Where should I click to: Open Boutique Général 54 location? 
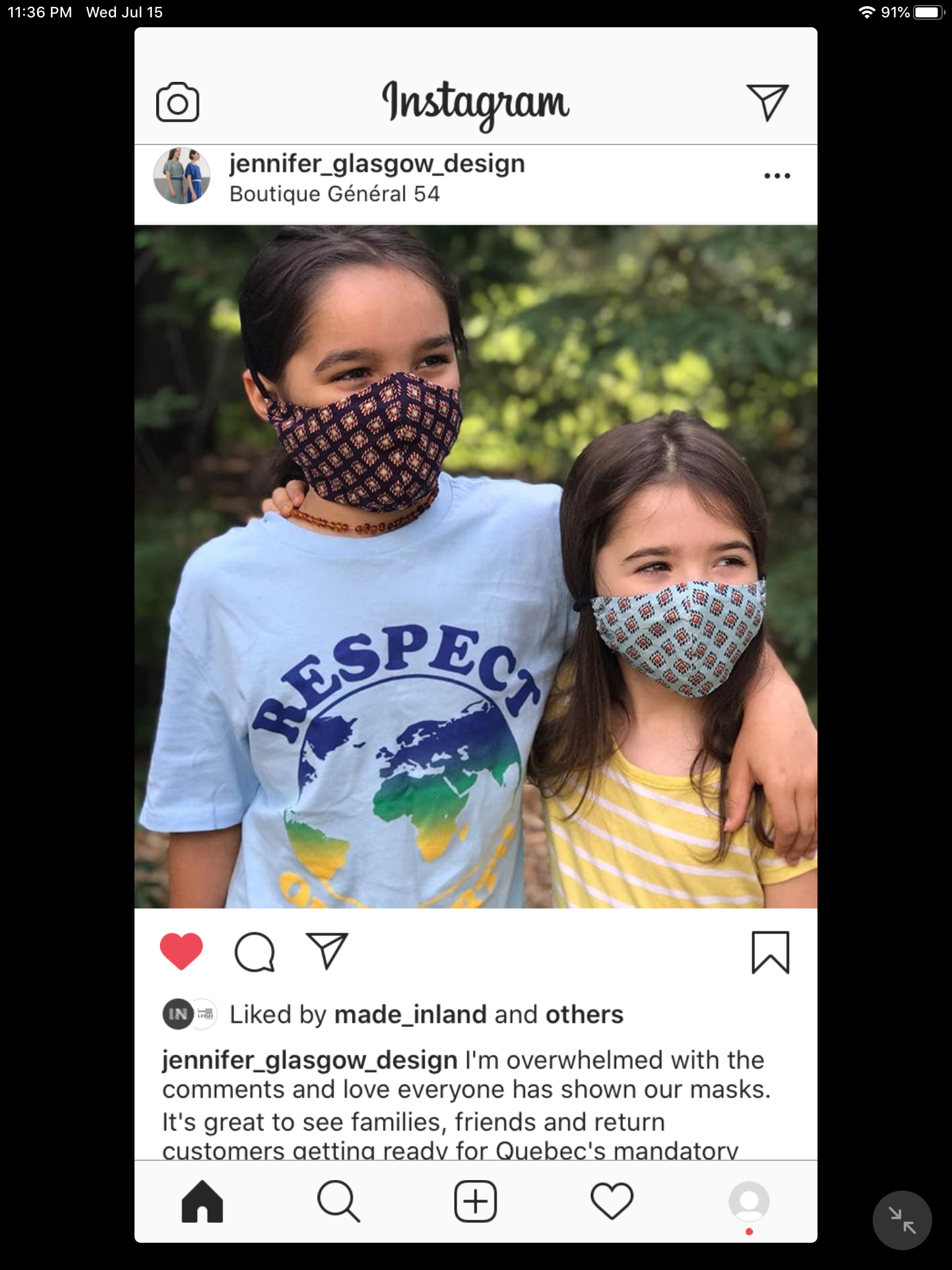pyautogui.click(x=335, y=194)
